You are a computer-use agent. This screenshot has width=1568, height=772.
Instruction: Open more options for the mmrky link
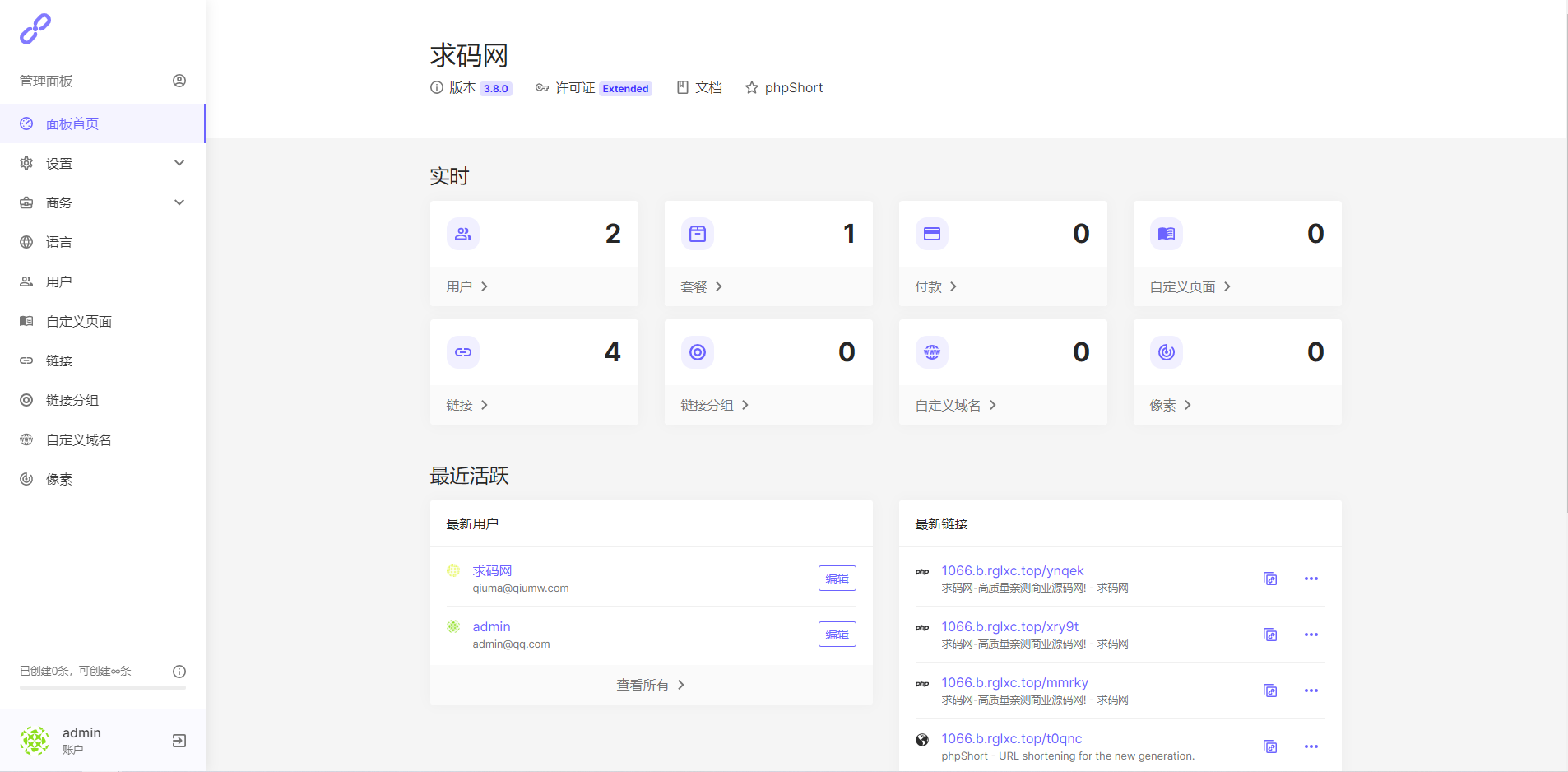1311,691
